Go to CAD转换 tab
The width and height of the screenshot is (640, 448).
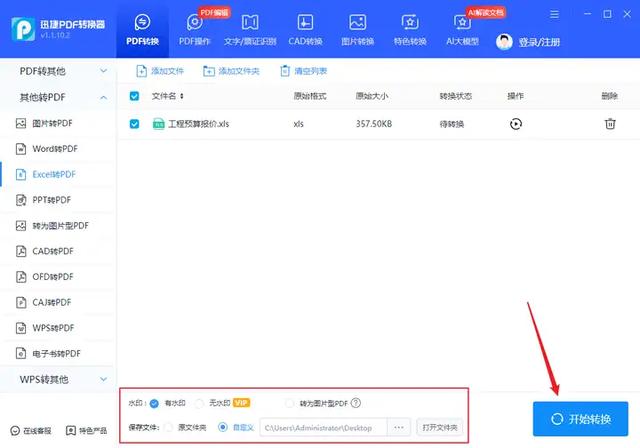click(x=305, y=29)
